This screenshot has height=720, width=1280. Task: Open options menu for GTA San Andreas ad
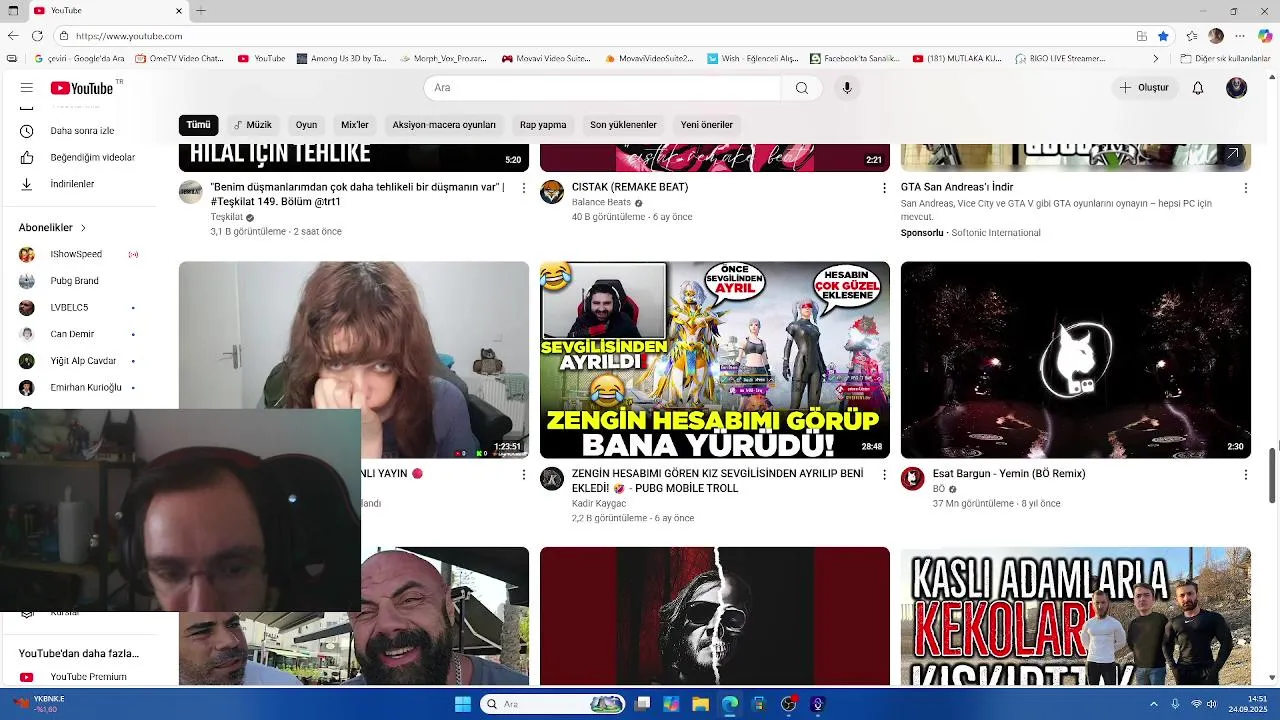(x=1245, y=188)
